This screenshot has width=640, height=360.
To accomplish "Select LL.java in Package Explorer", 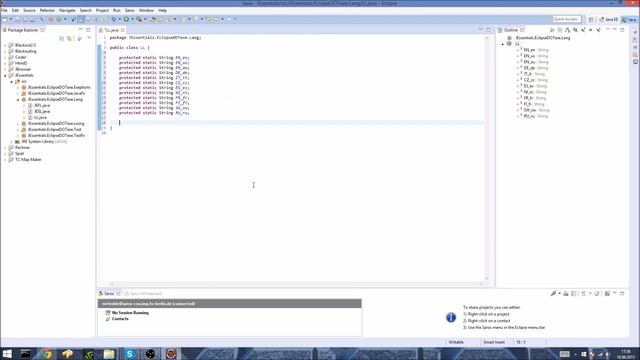I will pyautogui.click(x=40, y=118).
